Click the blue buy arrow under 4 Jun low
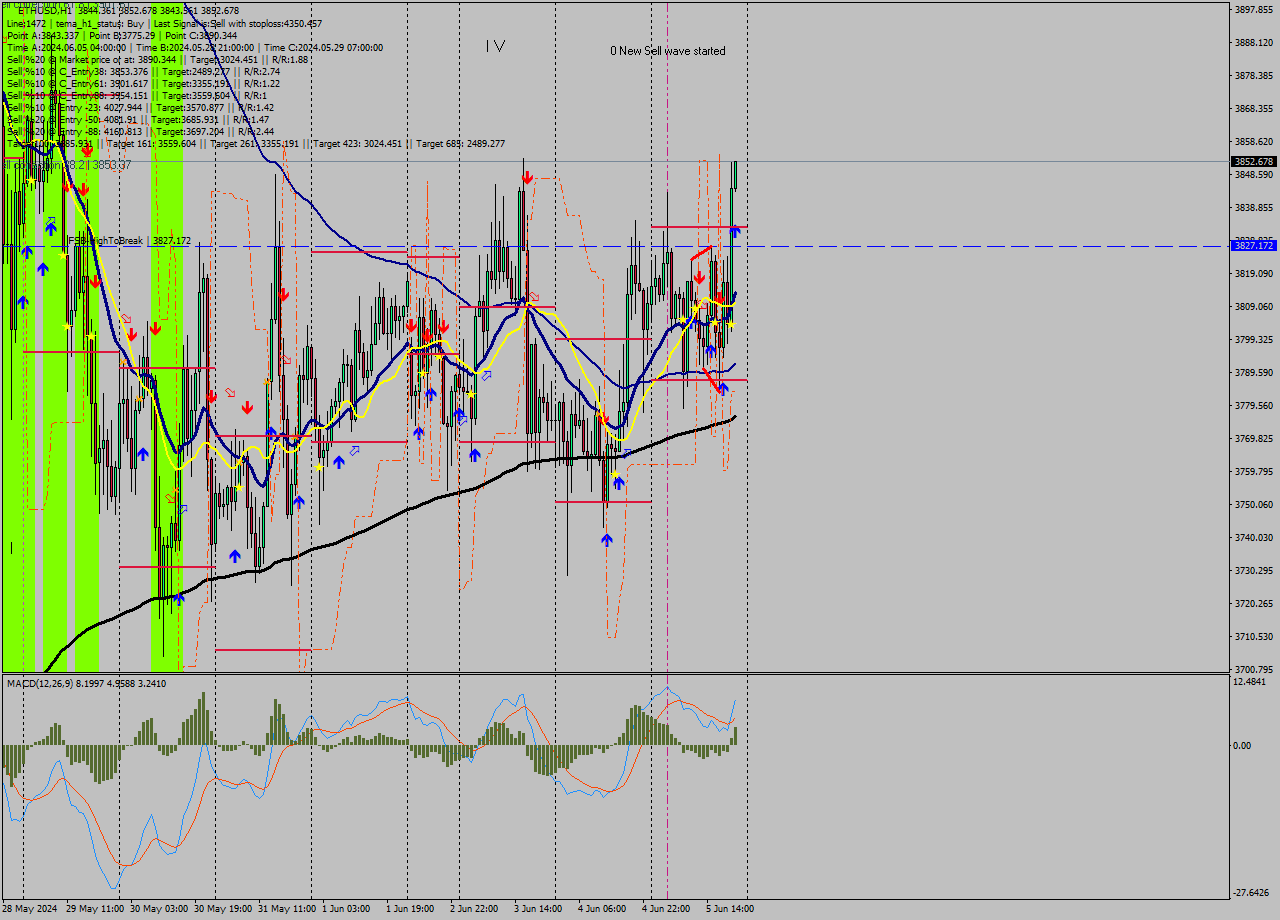 click(x=607, y=540)
